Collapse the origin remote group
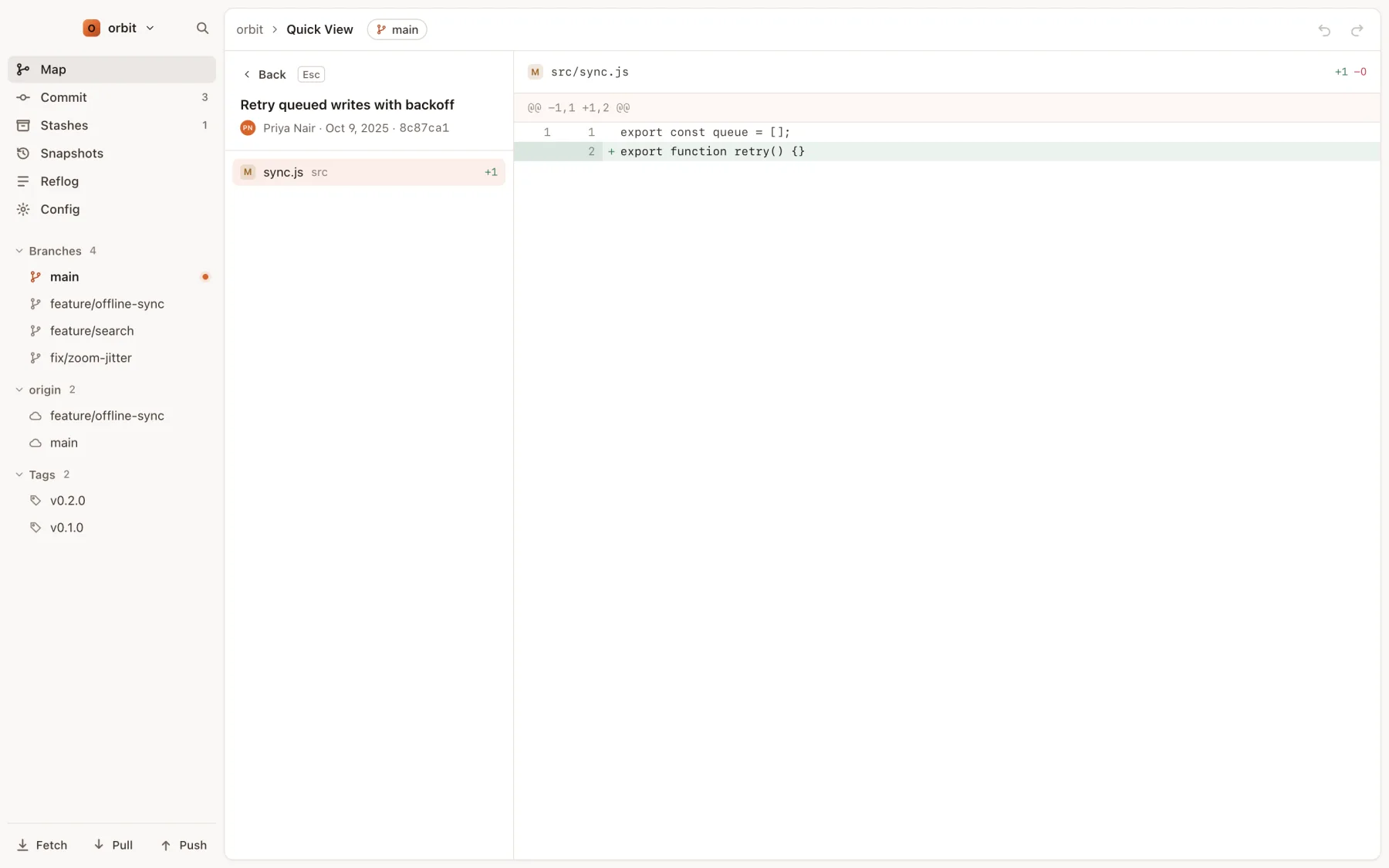Viewport: 1389px width, 868px height. [x=46, y=390]
